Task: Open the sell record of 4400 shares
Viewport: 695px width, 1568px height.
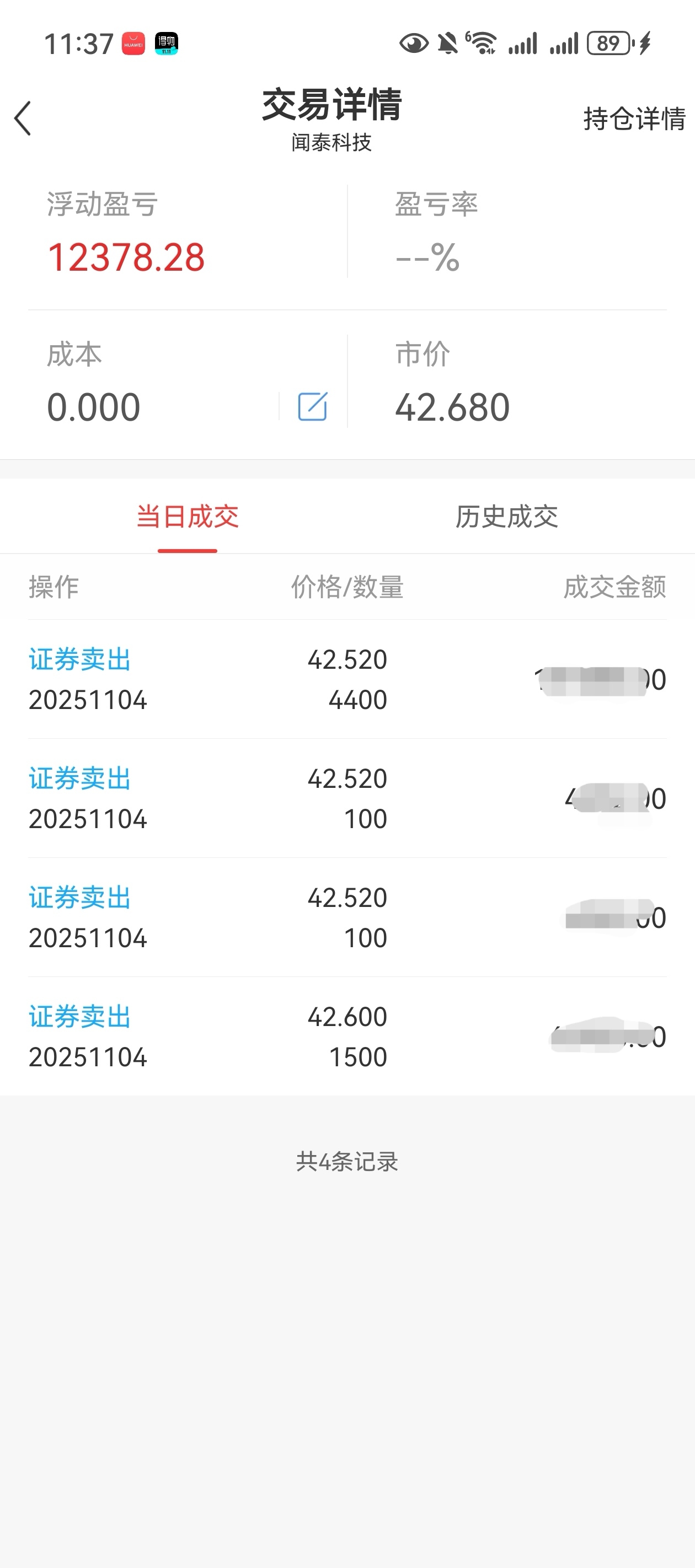Action: (347, 679)
